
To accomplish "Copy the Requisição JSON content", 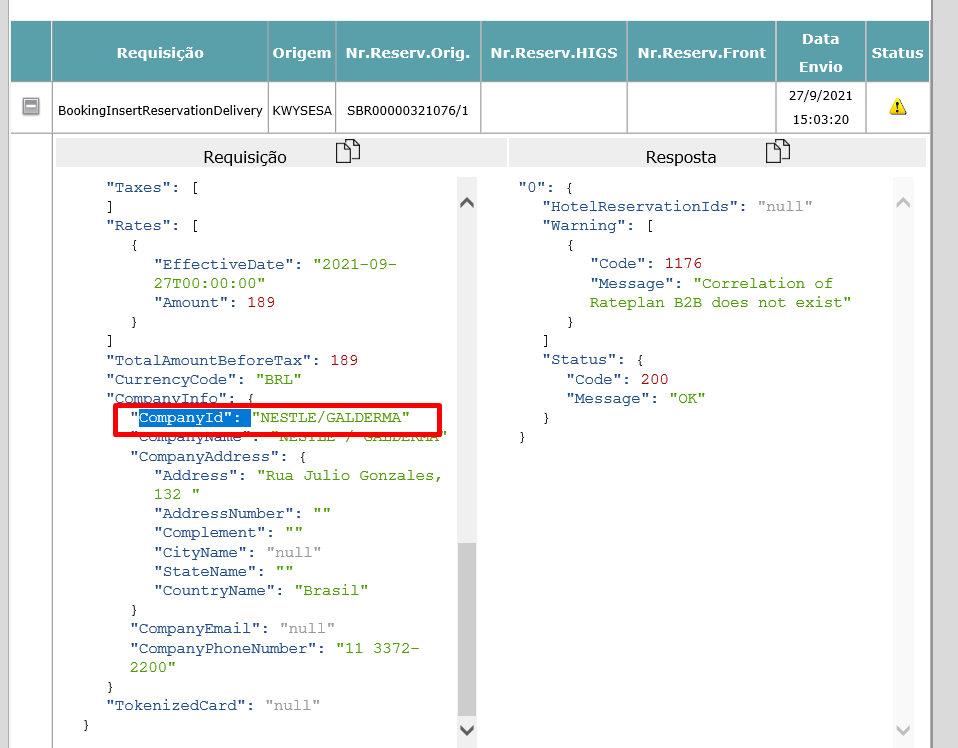I will tap(348, 151).
